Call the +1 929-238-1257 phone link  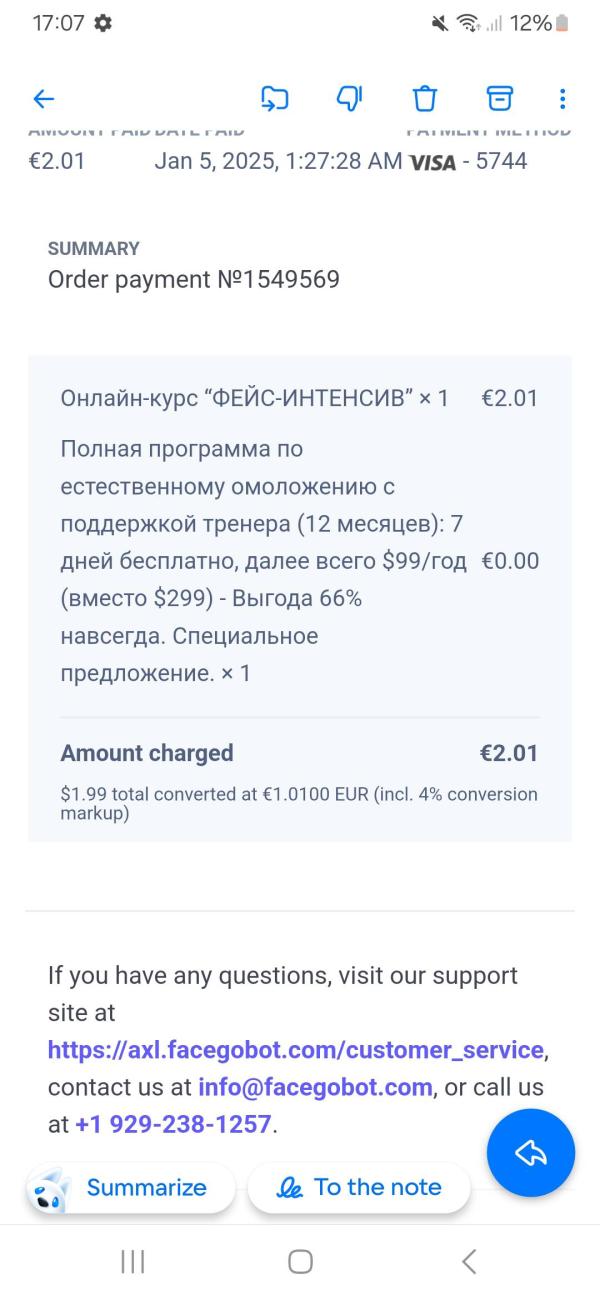[173, 1124]
